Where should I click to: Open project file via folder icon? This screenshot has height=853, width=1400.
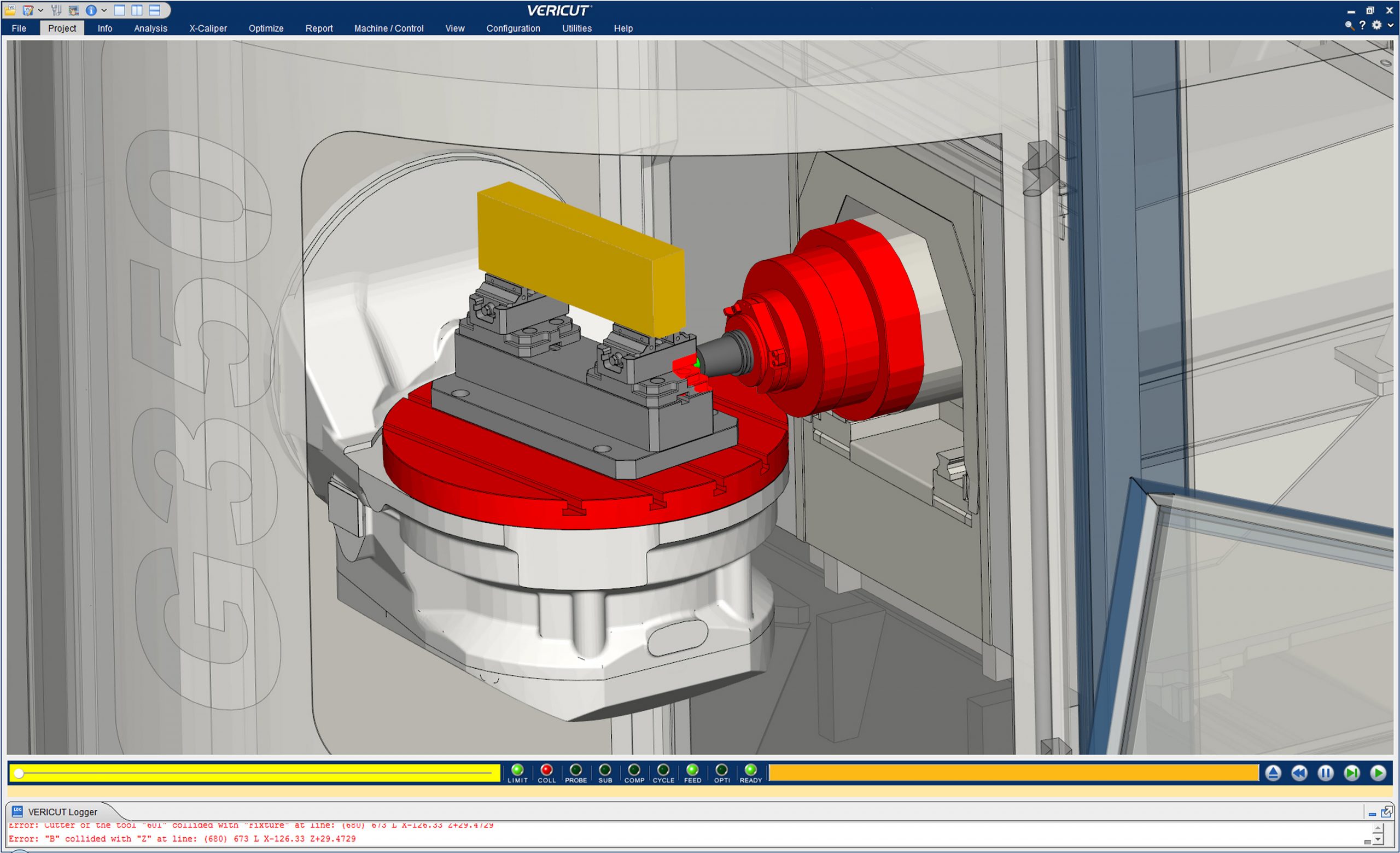10,10
